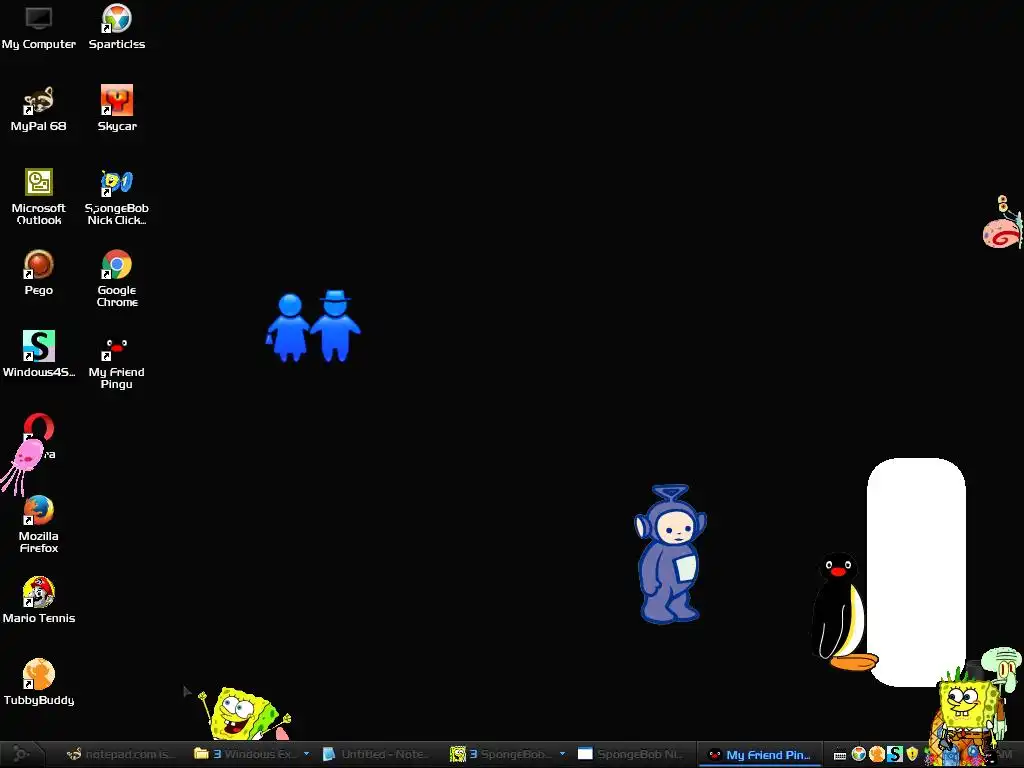Launch the TubbyBuddy desktop shortcut

click(39, 682)
